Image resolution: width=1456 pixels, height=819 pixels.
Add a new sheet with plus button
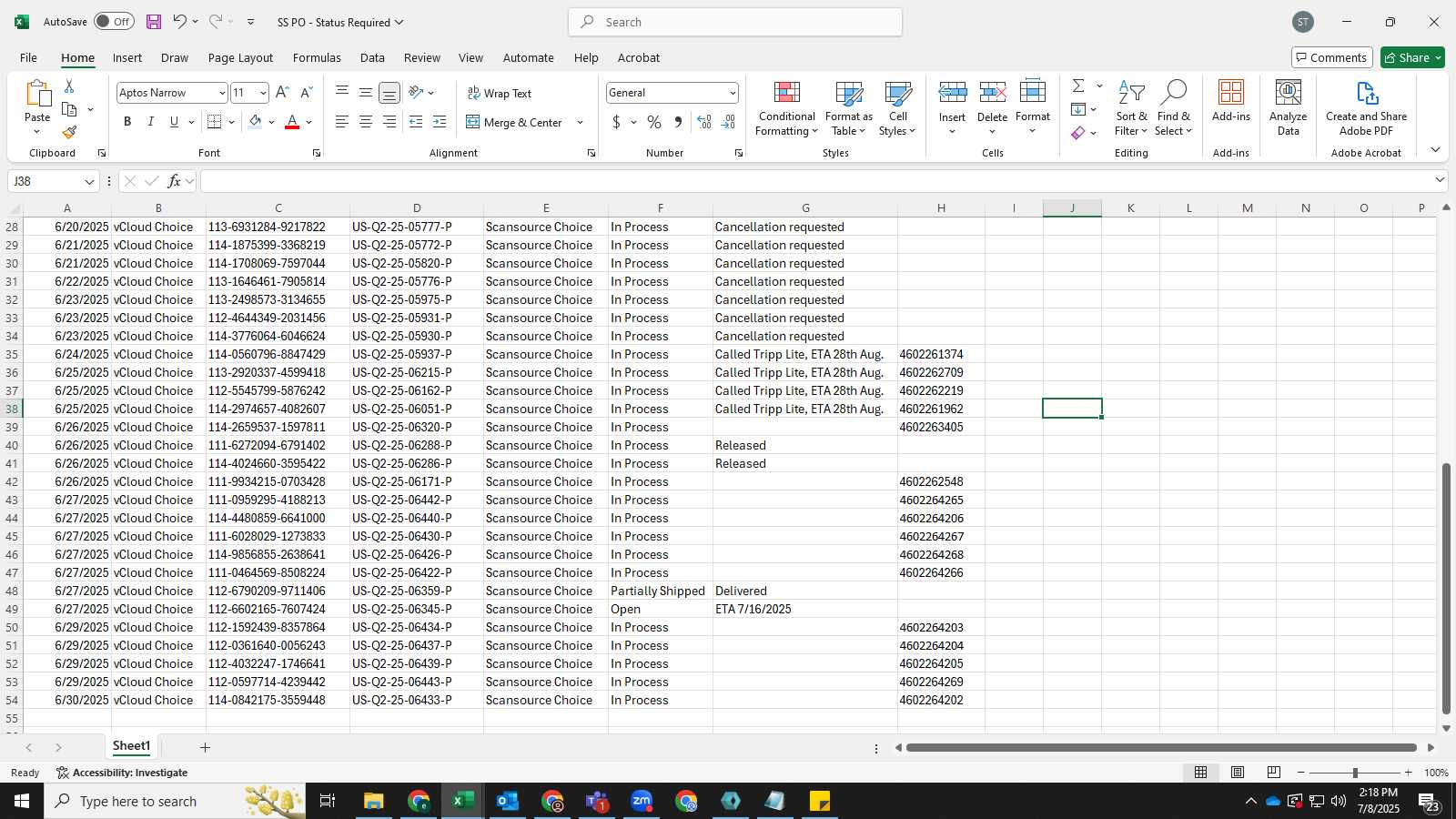[205, 747]
